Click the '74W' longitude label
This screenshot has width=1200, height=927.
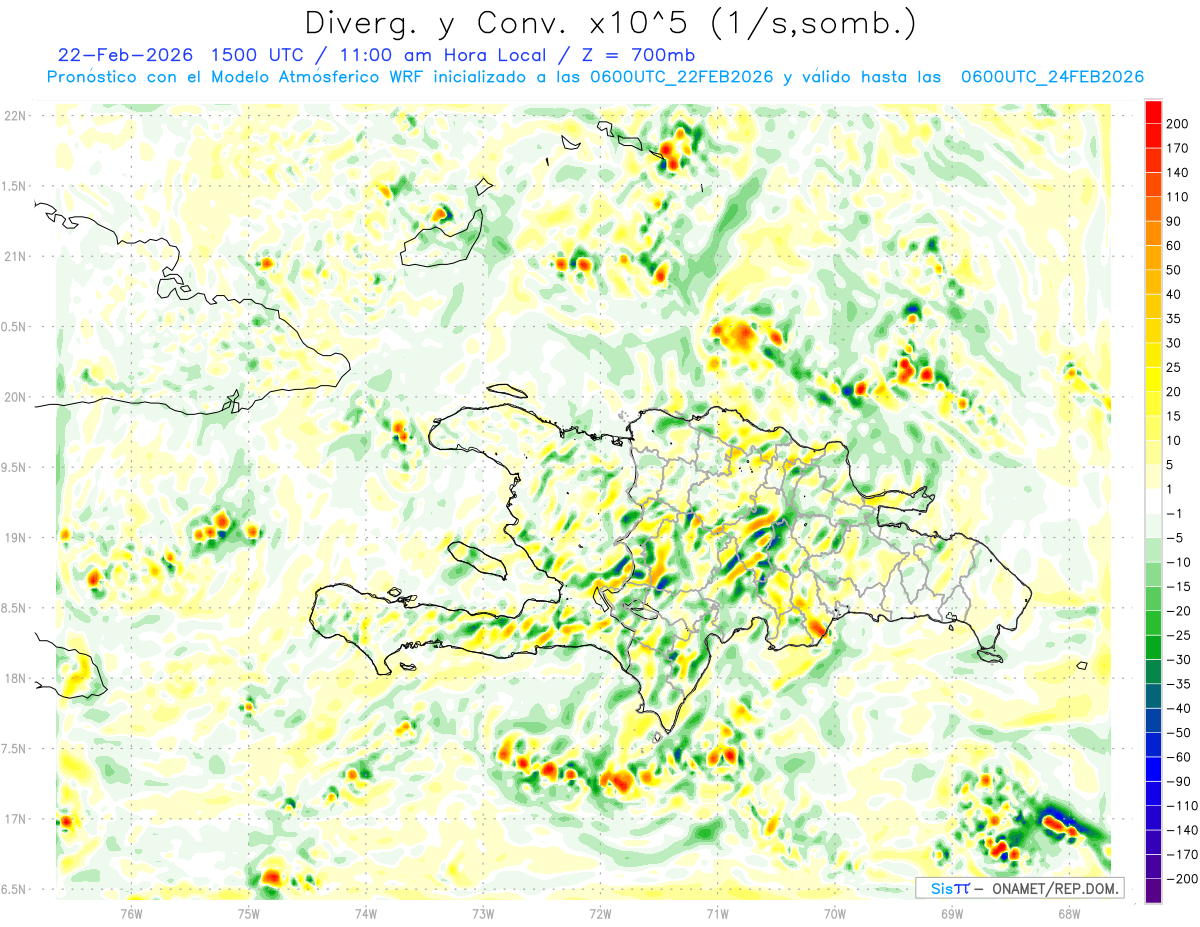366,913
